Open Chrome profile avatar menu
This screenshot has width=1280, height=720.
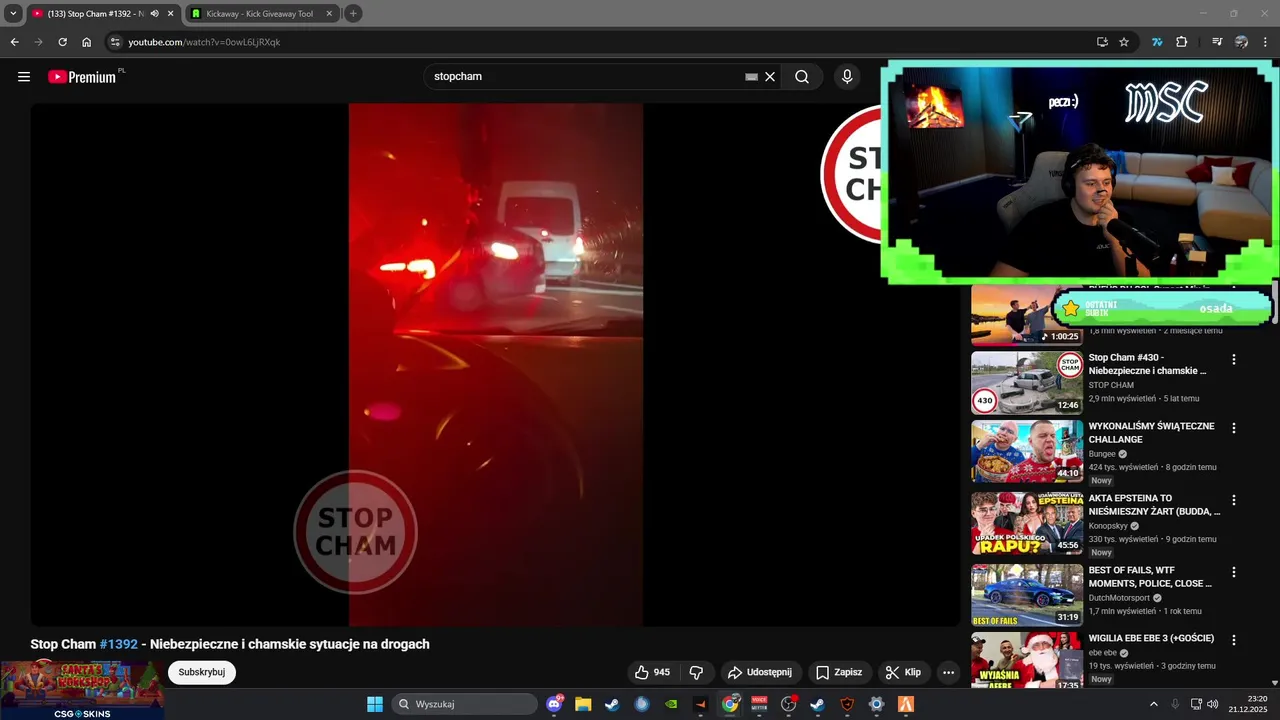point(1241,42)
